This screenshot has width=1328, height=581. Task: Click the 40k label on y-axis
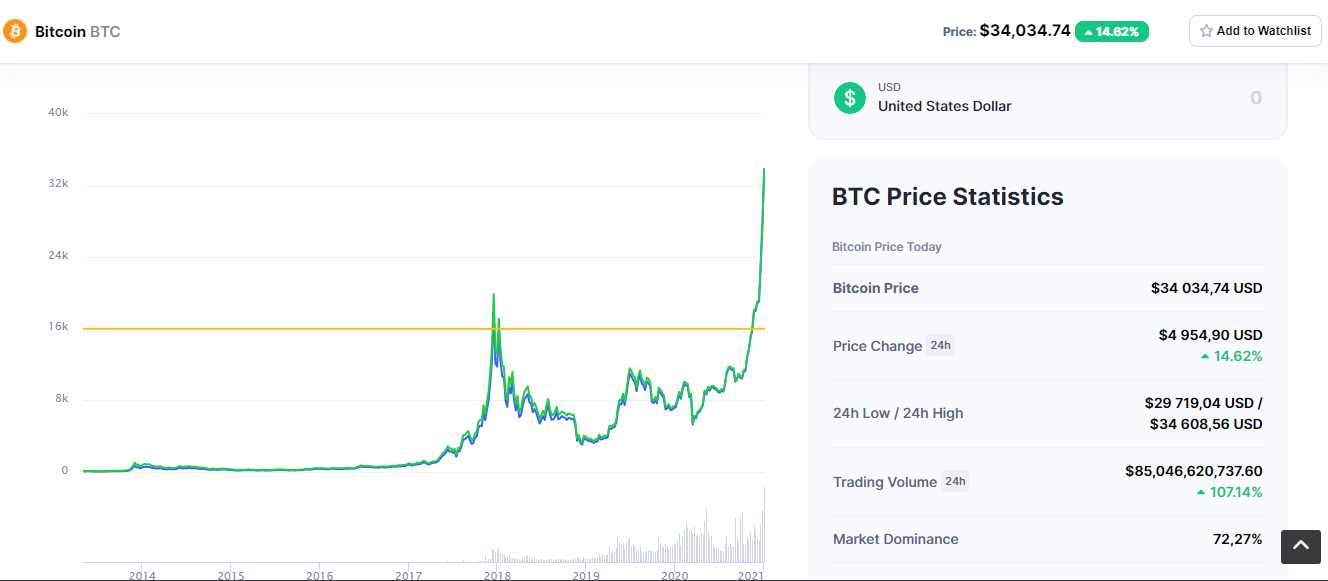58,112
